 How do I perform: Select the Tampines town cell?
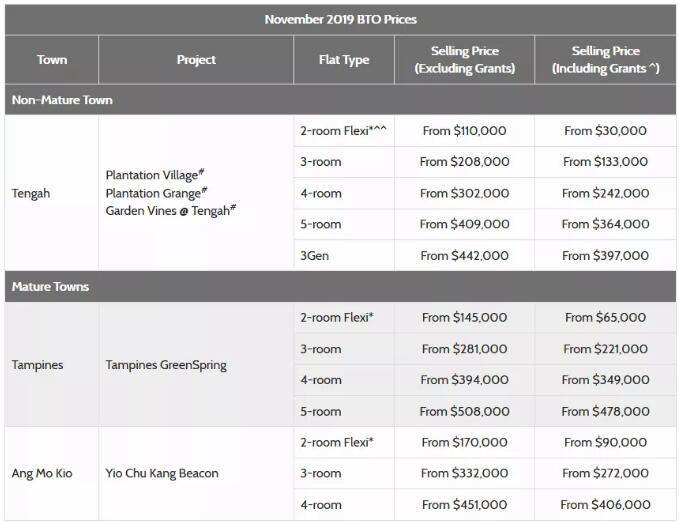(37, 365)
